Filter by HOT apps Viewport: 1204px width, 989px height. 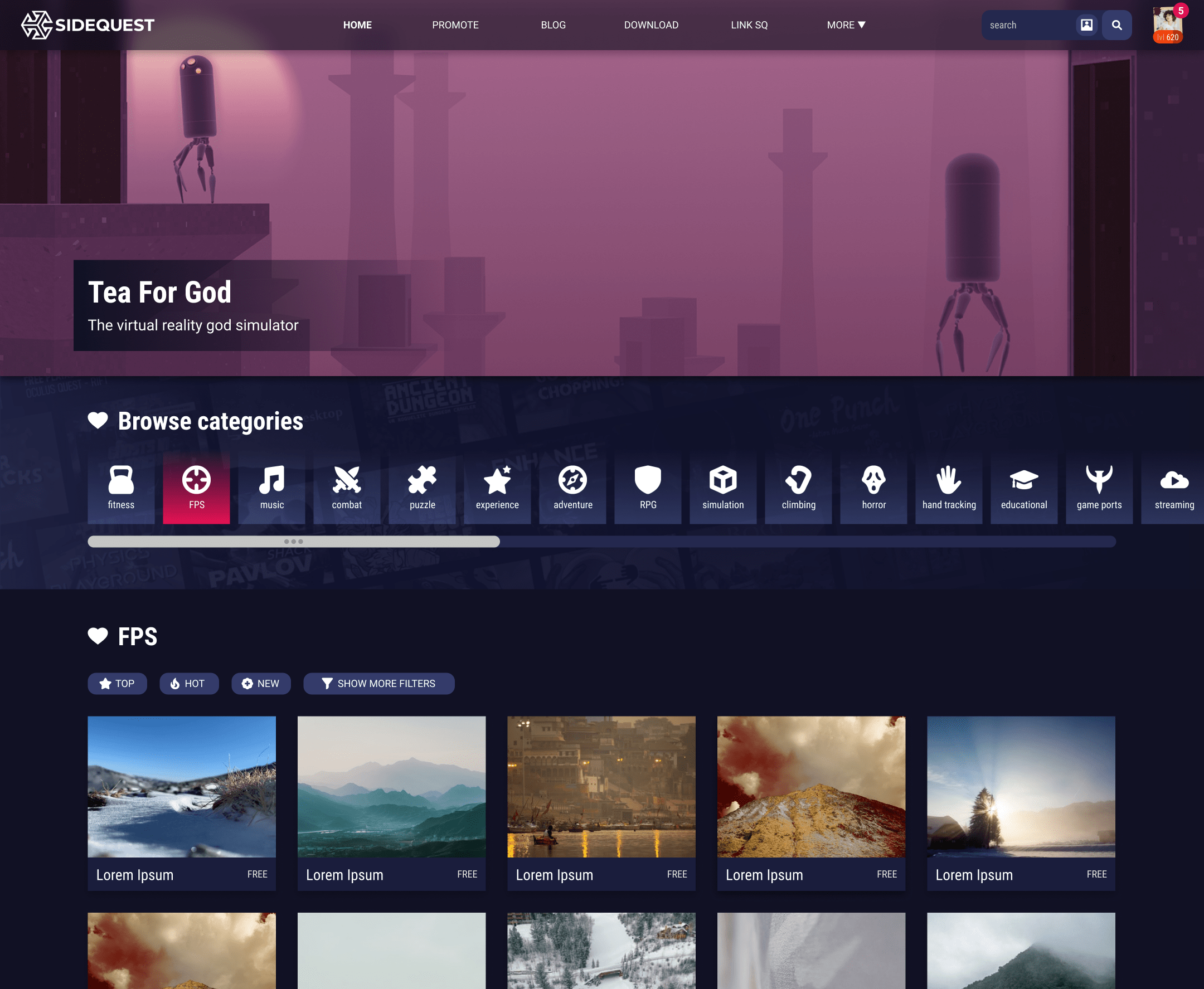189,684
